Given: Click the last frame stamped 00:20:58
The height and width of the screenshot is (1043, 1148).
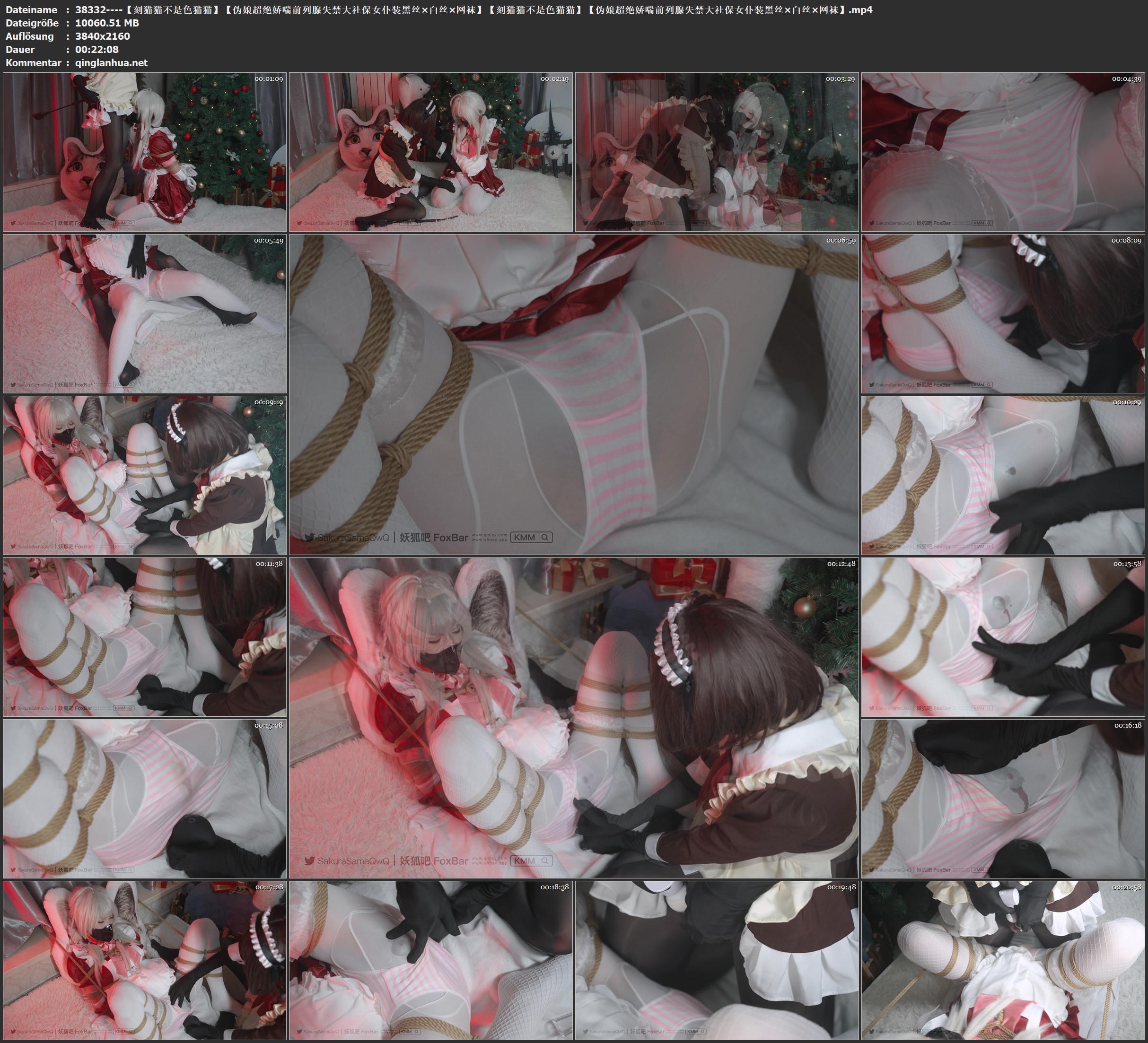Looking at the screenshot, I should point(1003,960).
